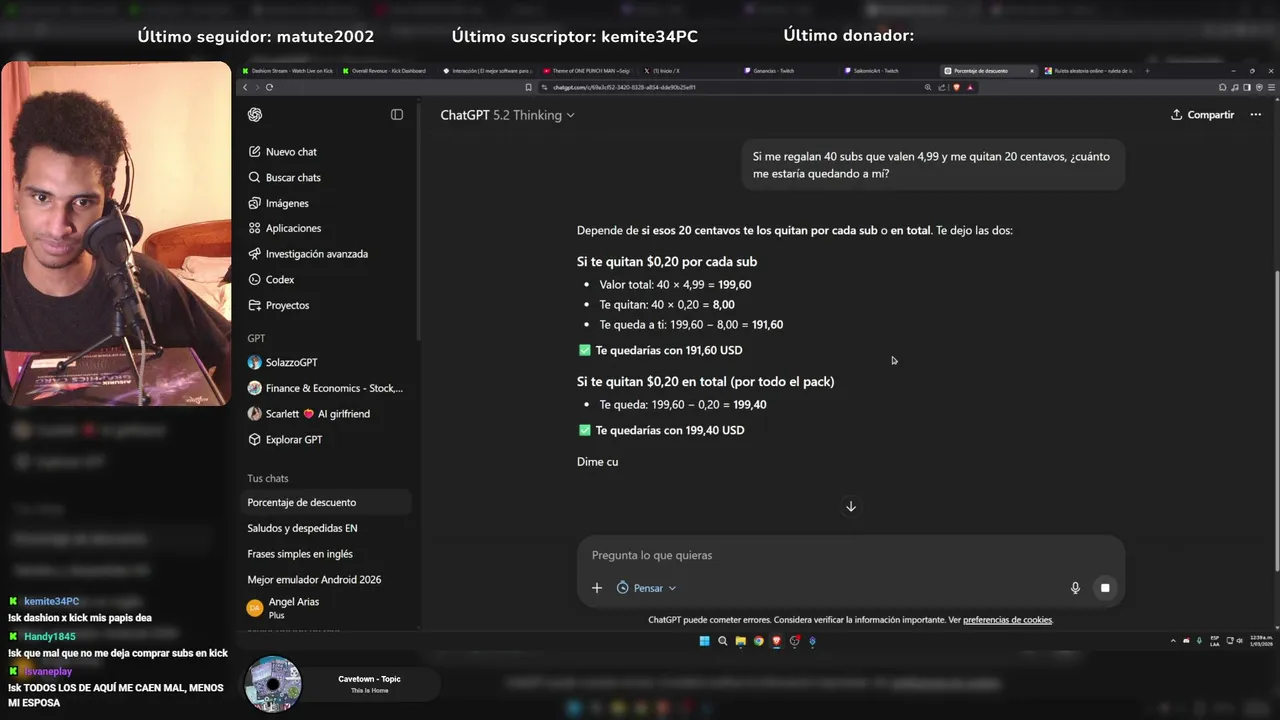
Task: Go back using browser back arrow
Action: point(245,87)
